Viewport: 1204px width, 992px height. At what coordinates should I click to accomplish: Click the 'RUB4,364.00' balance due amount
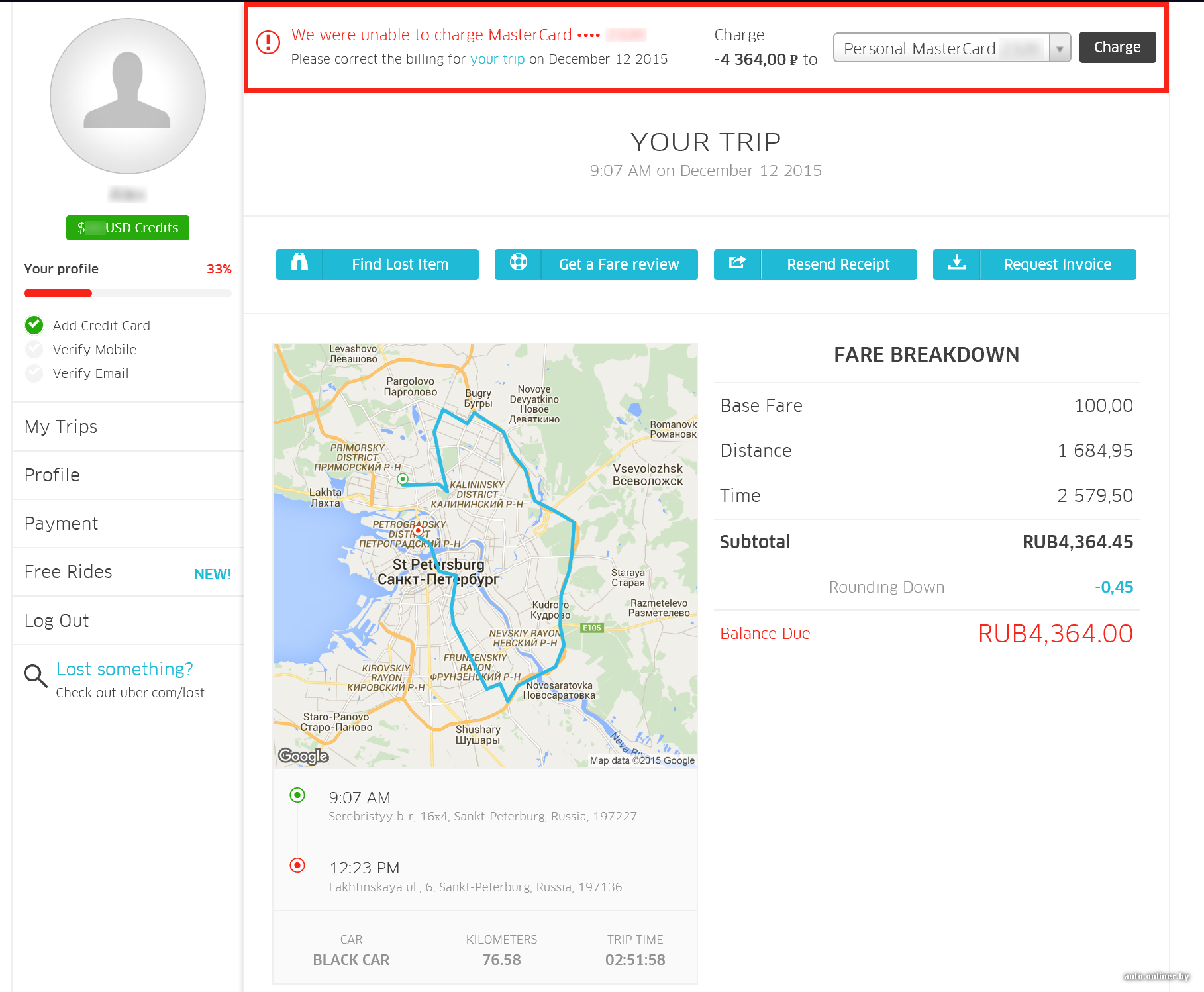(x=1056, y=634)
